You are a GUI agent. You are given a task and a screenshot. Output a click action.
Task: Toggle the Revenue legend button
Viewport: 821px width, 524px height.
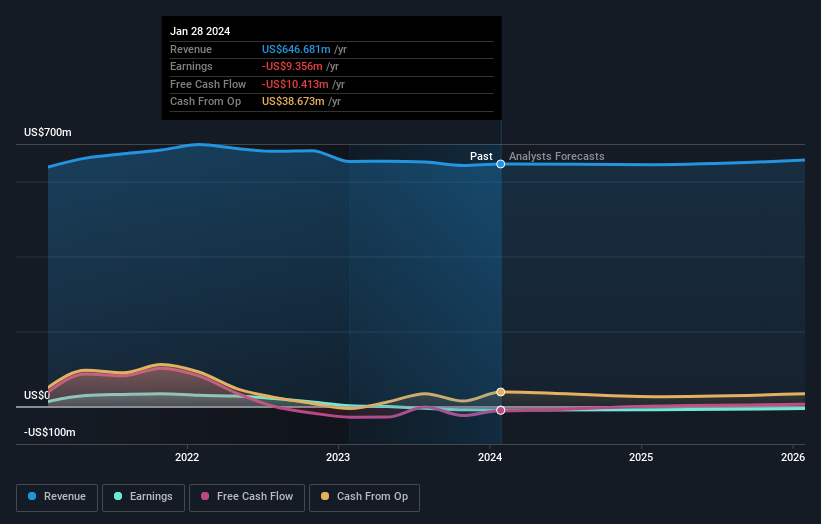[57, 497]
